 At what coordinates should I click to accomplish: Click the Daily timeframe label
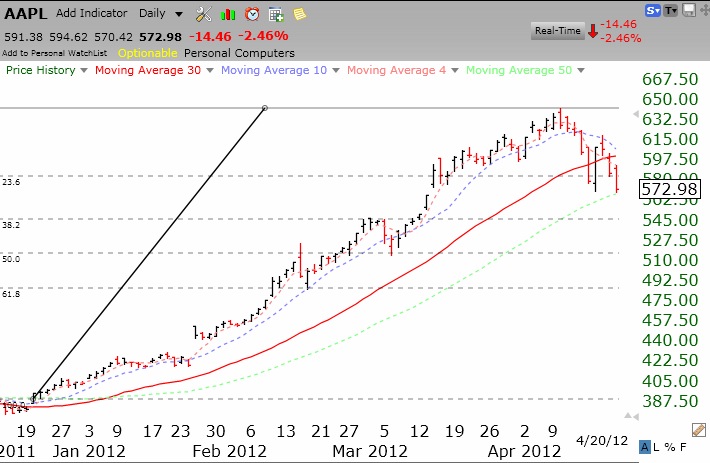tap(152, 14)
